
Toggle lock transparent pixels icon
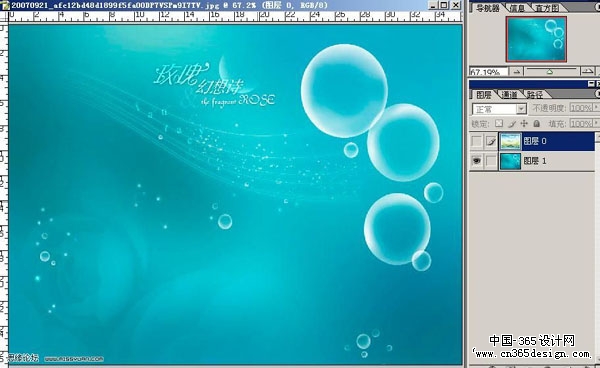coord(499,124)
